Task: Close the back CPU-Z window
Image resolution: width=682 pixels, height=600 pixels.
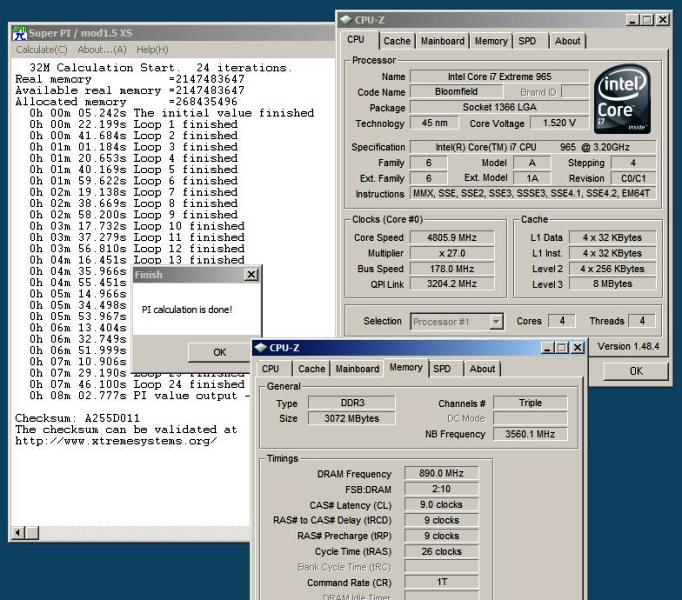Action: (x=662, y=20)
